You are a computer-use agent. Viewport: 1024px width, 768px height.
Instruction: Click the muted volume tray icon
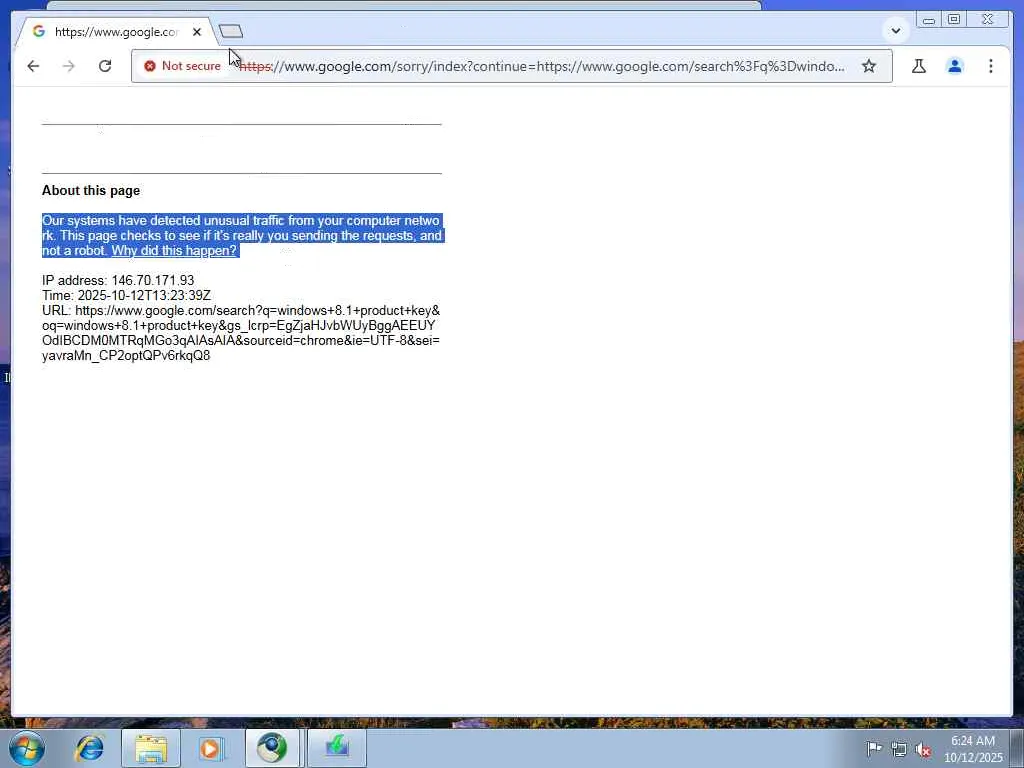923,750
